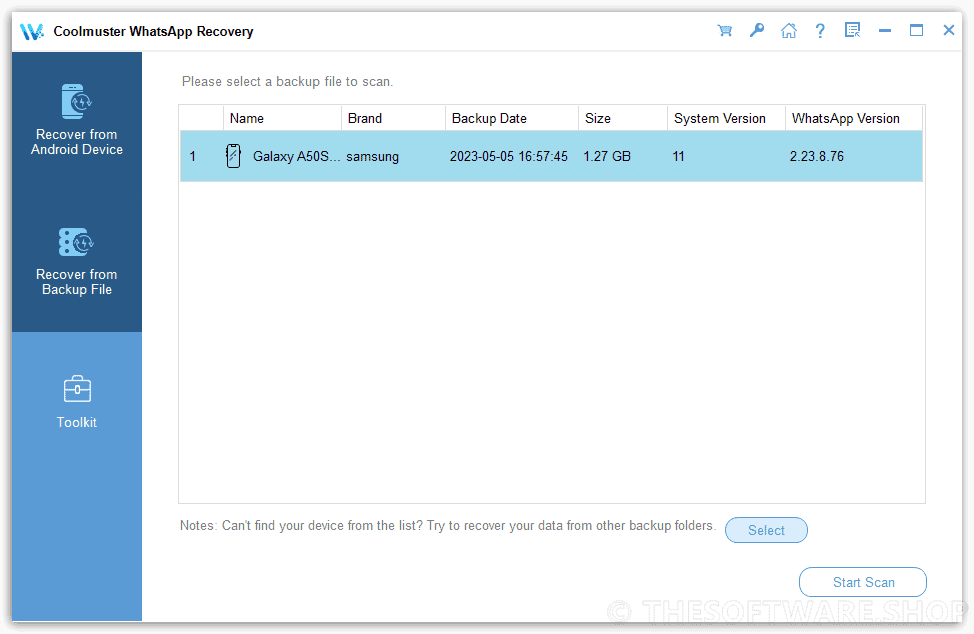The height and width of the screenshot is (634, 974).
Task: Click backup date 2023-05-05 16:57:45
Action: (508, 156)
